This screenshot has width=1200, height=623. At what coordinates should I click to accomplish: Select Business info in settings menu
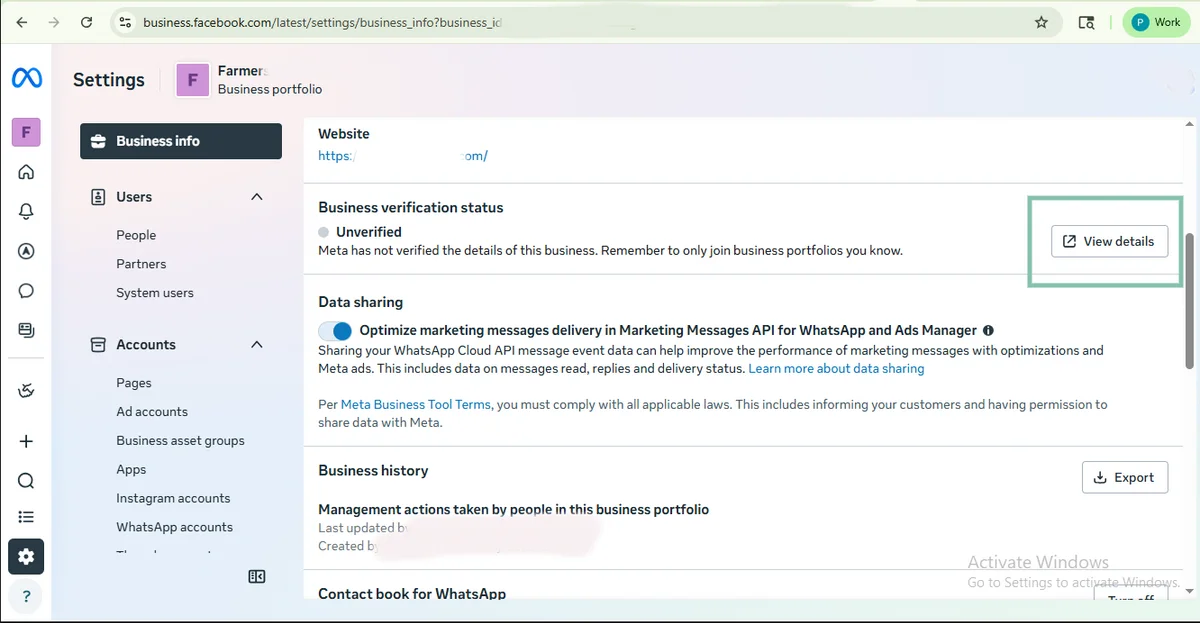(x=181, y=141)
